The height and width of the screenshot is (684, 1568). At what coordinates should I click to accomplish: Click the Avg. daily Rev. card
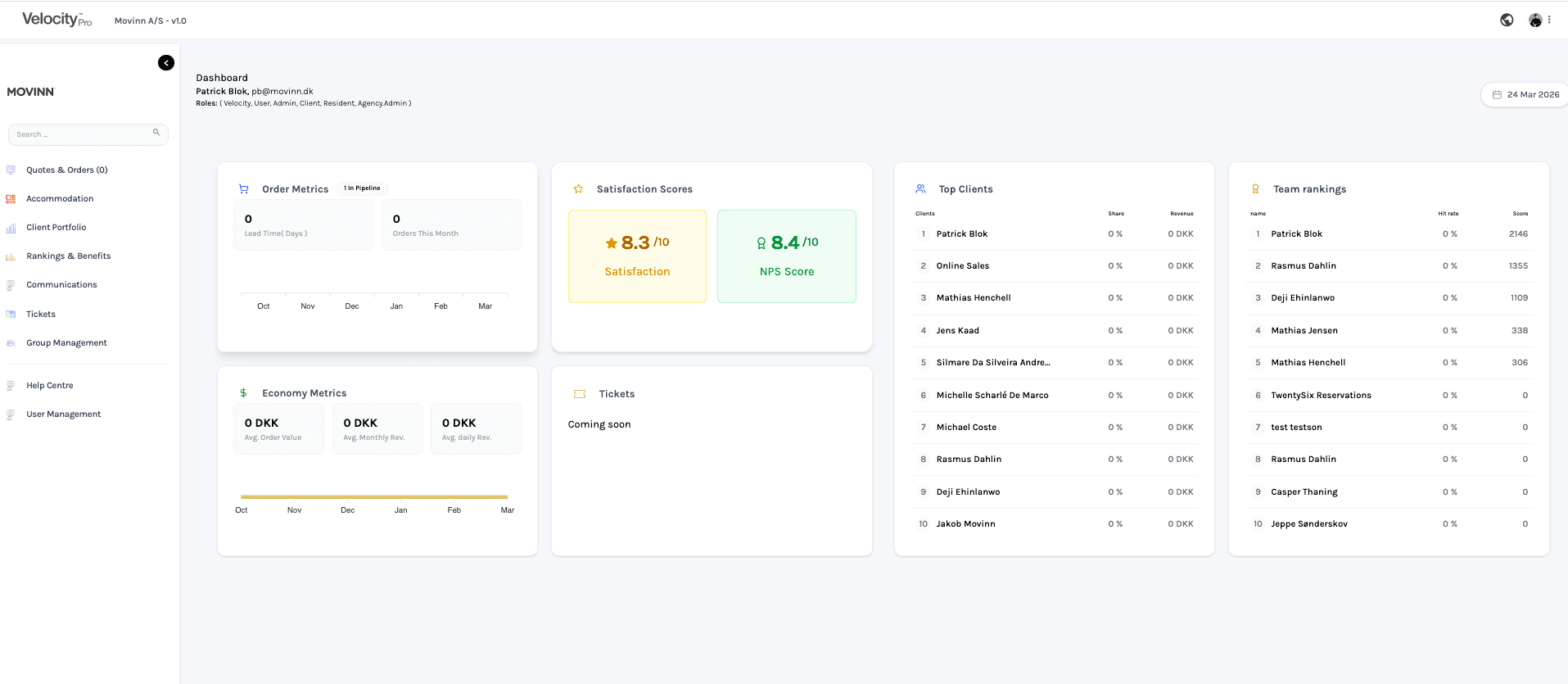click(x=476, y=428)
